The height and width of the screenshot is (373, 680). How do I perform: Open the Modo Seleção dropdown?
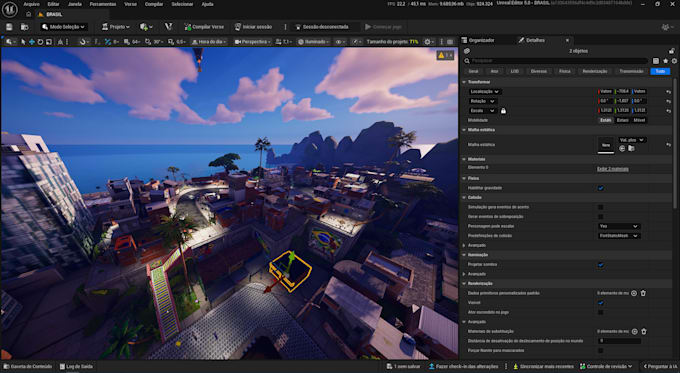click(64, 27)
